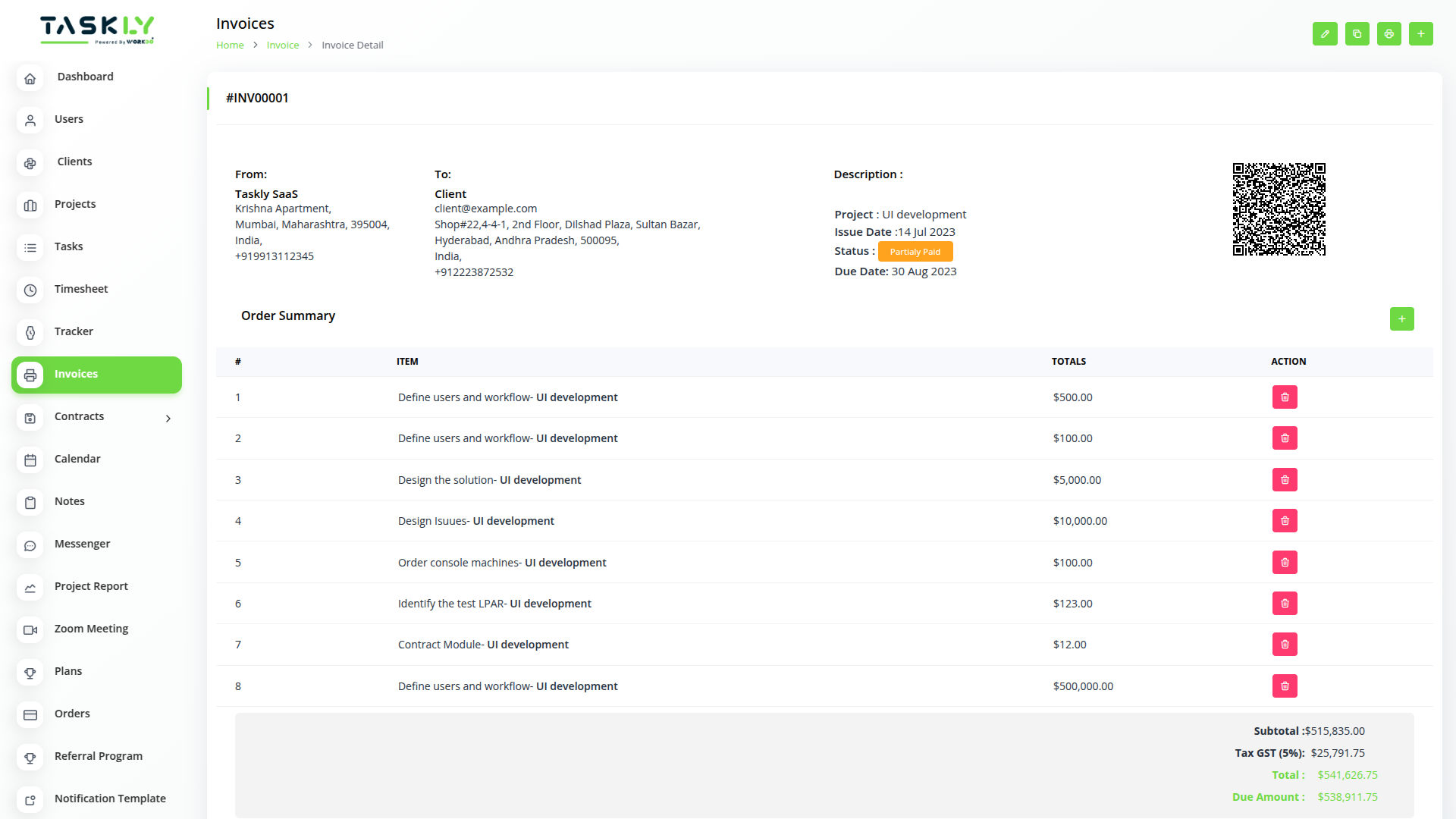Image resolution: width=1456 pixels, height=819 pixels.
Task: Open Zoom Meeting from the sidebar
Action: (91, 629)
